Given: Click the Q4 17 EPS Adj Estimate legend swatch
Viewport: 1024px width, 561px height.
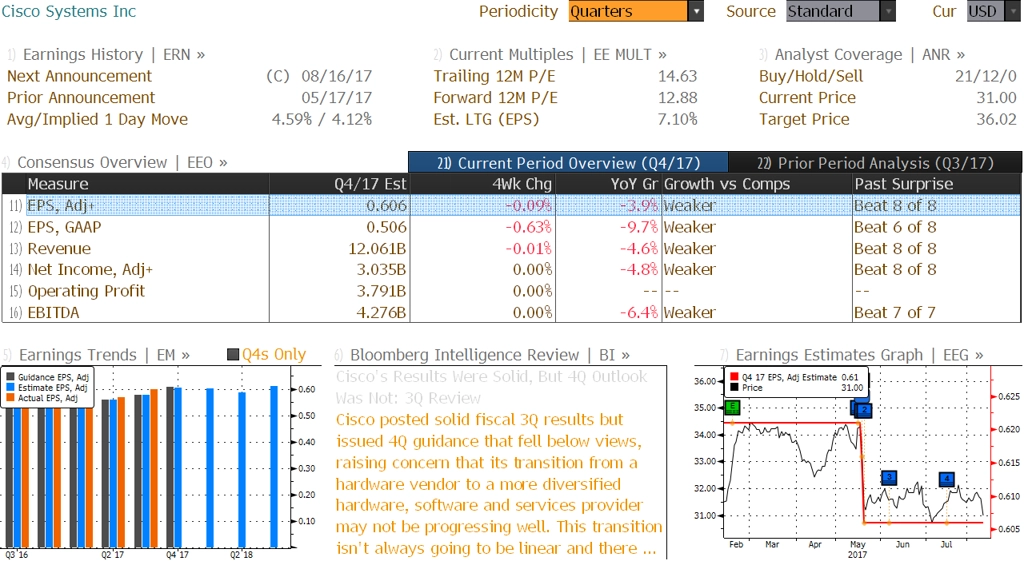Looking at the screenshot, I should point(734,377).
